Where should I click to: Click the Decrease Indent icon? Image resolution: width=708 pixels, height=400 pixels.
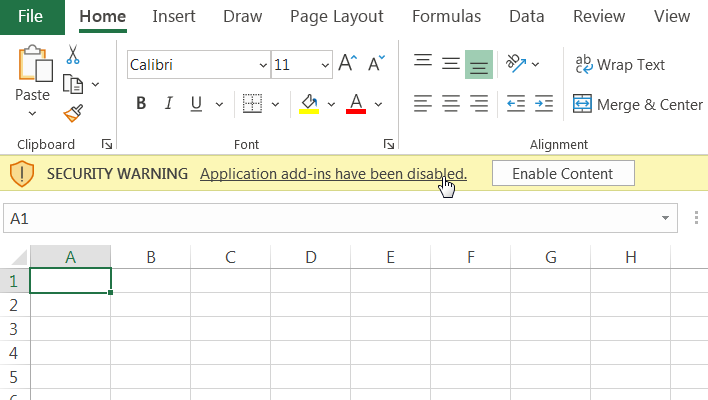click(516, 103)
